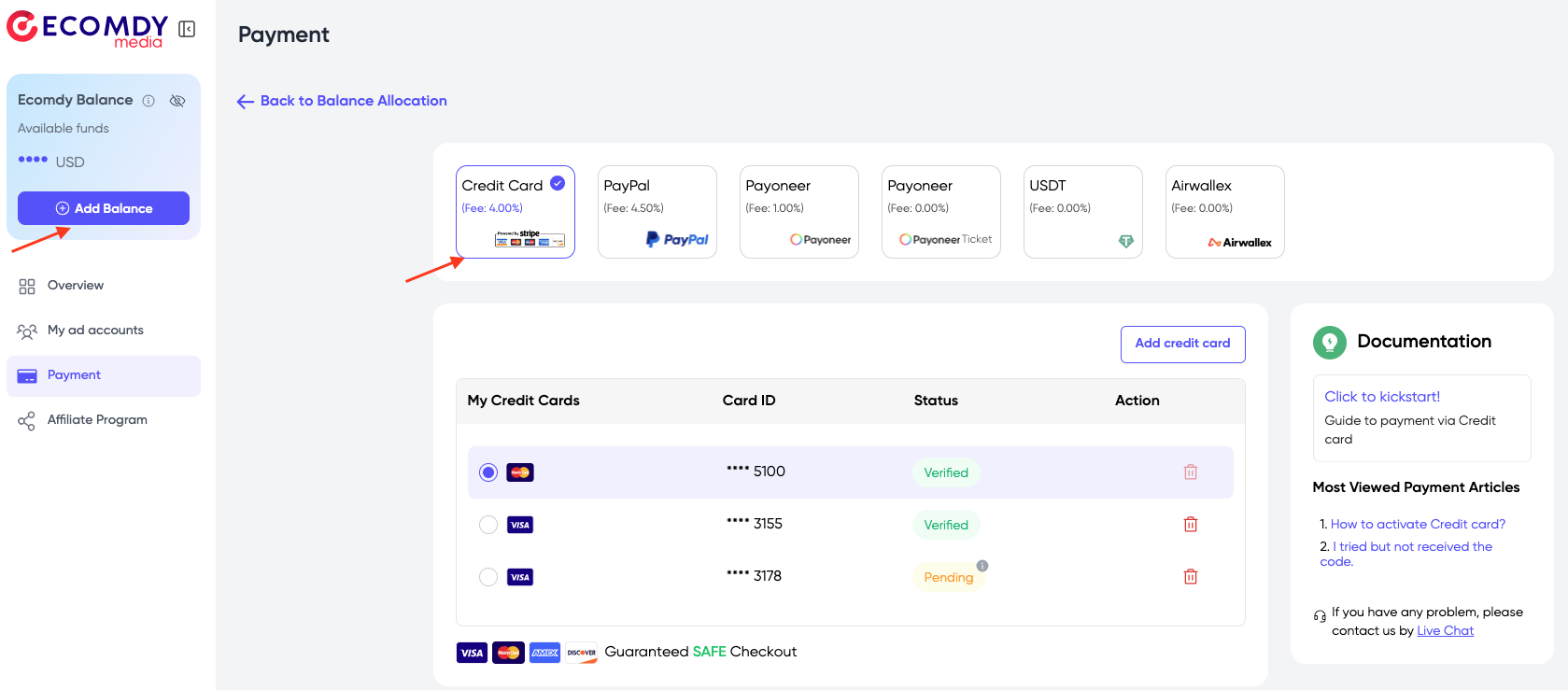Viewport: 1568px width, 690px height.
Task: Click info icon beside Pending status
Action: click(982, 566)
